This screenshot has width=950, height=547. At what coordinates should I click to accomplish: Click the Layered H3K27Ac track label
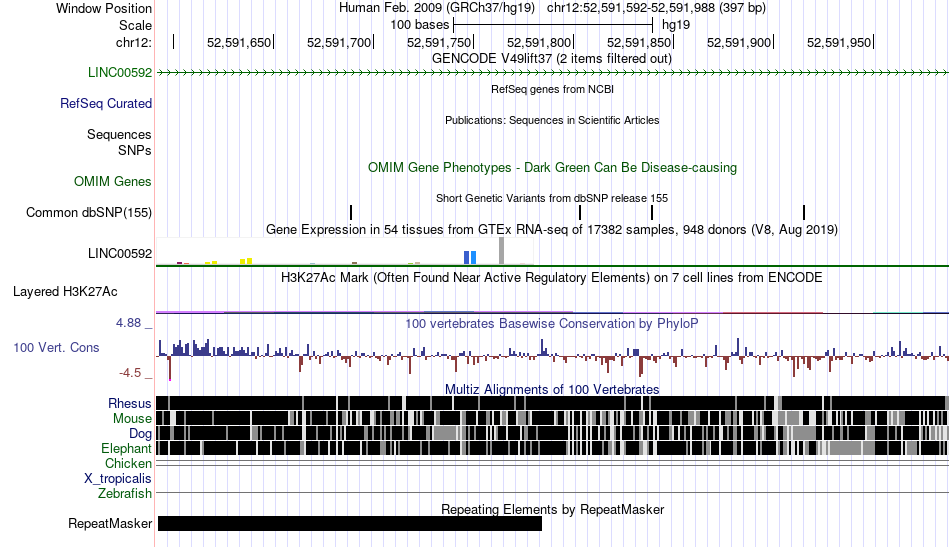coord(65,291)
